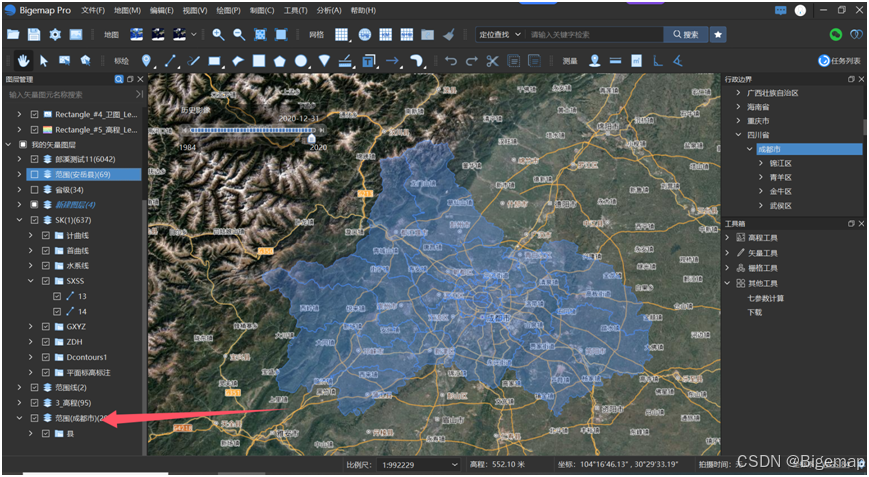Click the globe grid icon
This screenshot has width=869, height=477.
365,34
